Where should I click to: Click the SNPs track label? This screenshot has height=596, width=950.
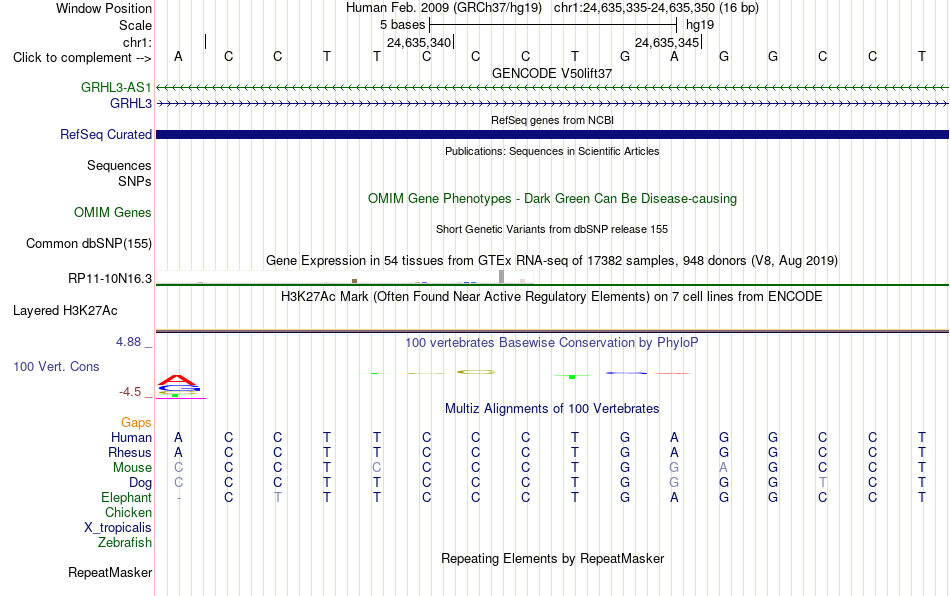pyautogui.click(x=135, y=181)
